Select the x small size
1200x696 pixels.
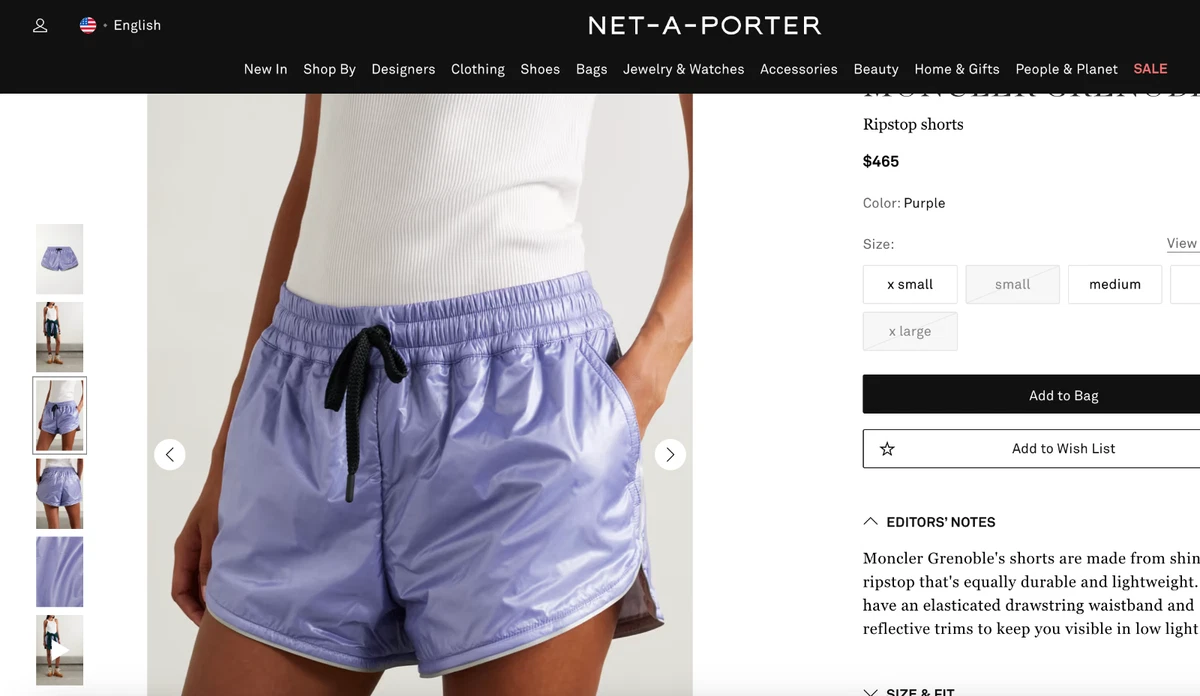tap(910, 284)
